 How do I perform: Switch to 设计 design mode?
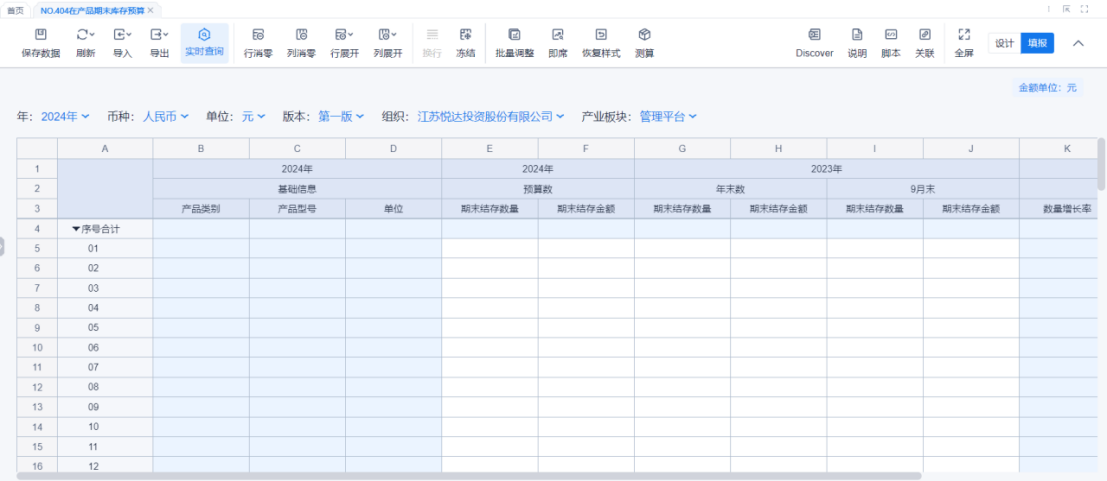[x=1004, y=43]
